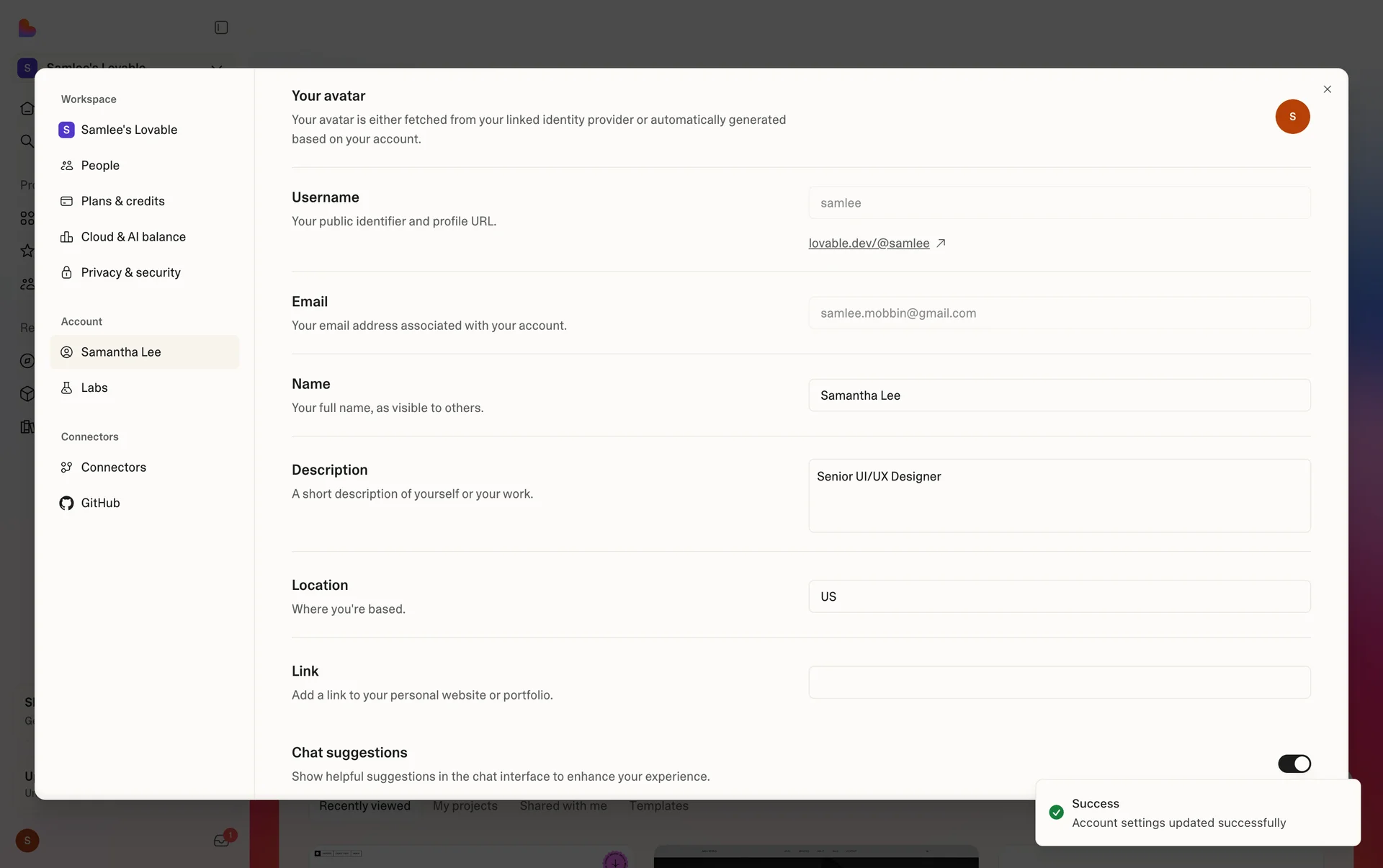Screen dimensions: 1383x868
Task: Open Privacy & security settings
Action: 130,272
